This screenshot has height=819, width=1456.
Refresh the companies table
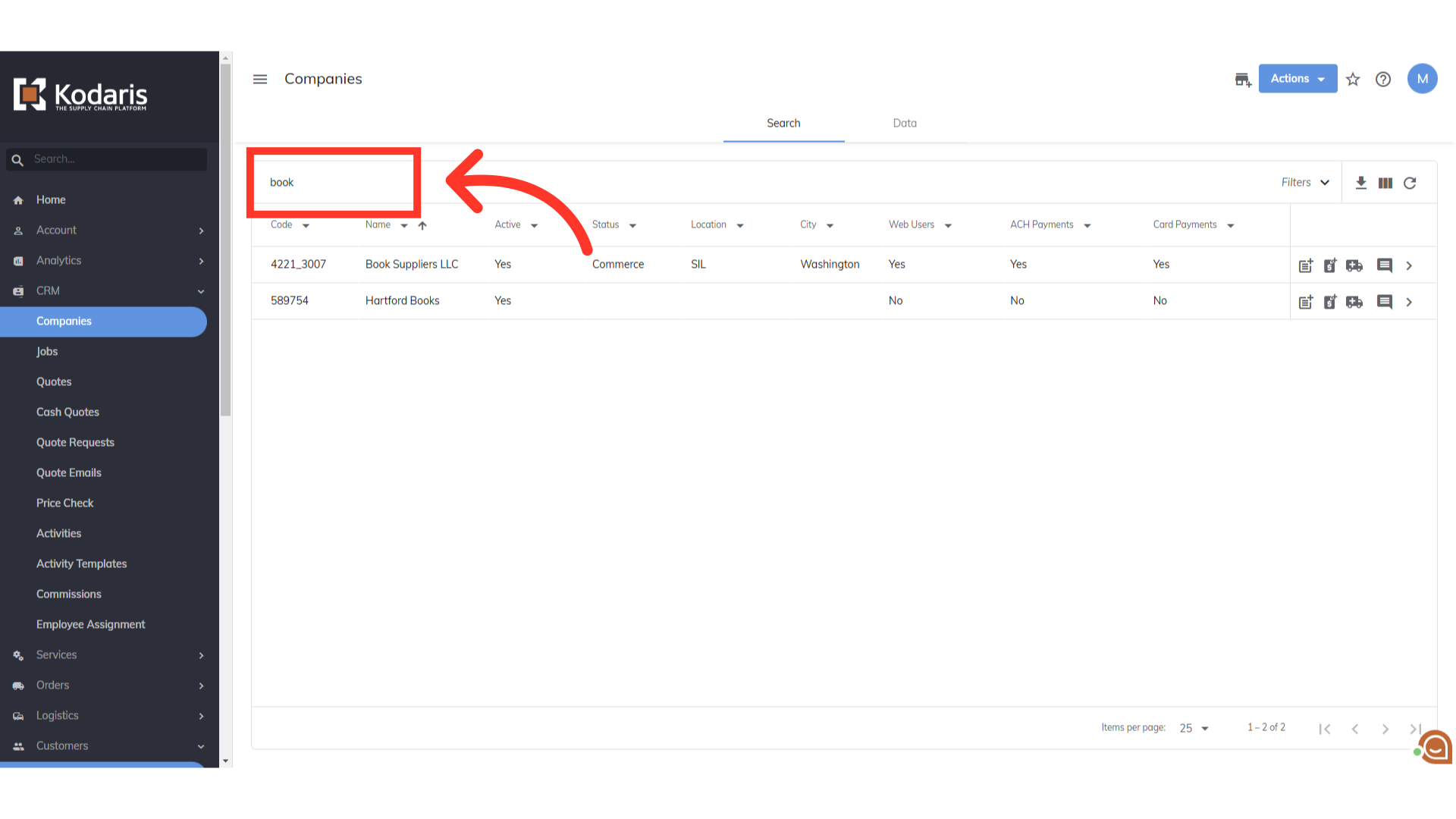point(1410,183)
